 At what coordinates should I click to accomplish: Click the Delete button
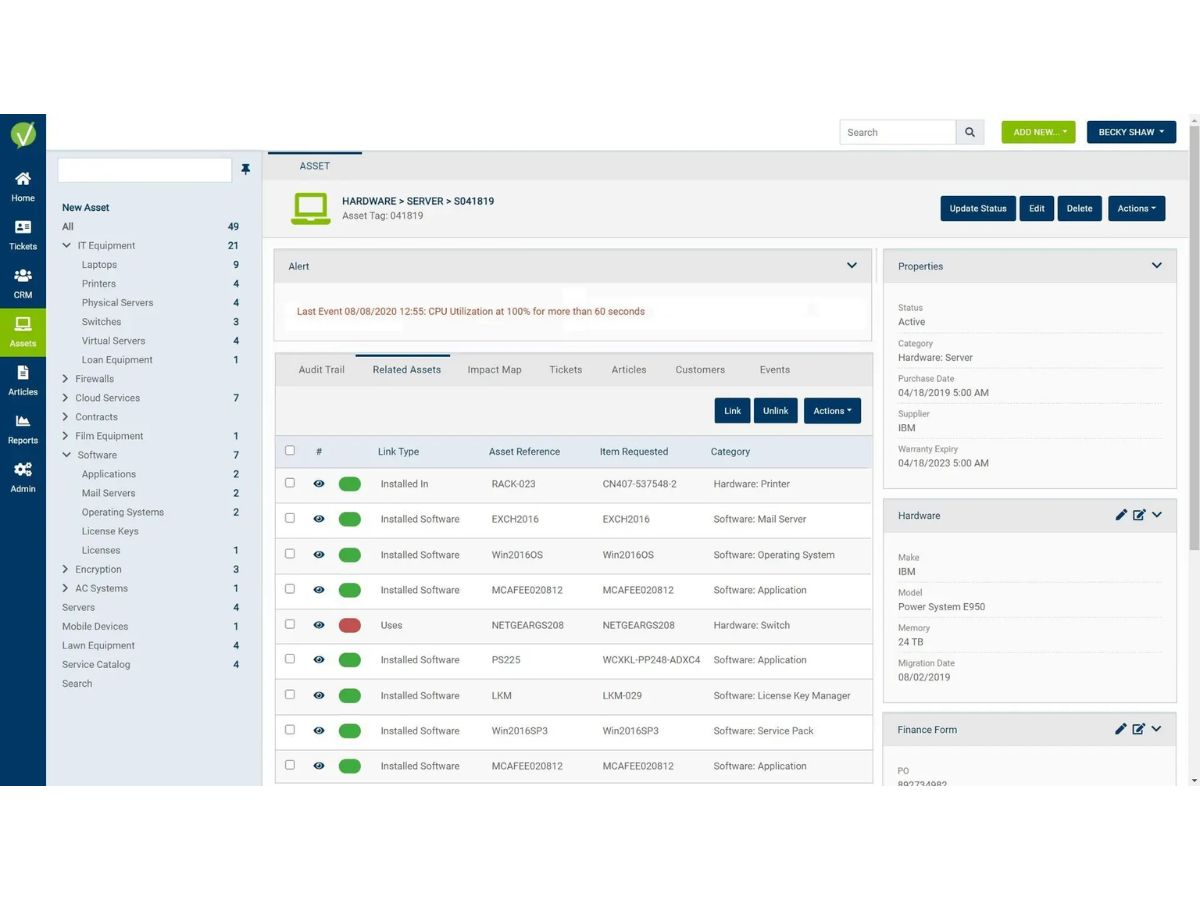pos(1079,208)
